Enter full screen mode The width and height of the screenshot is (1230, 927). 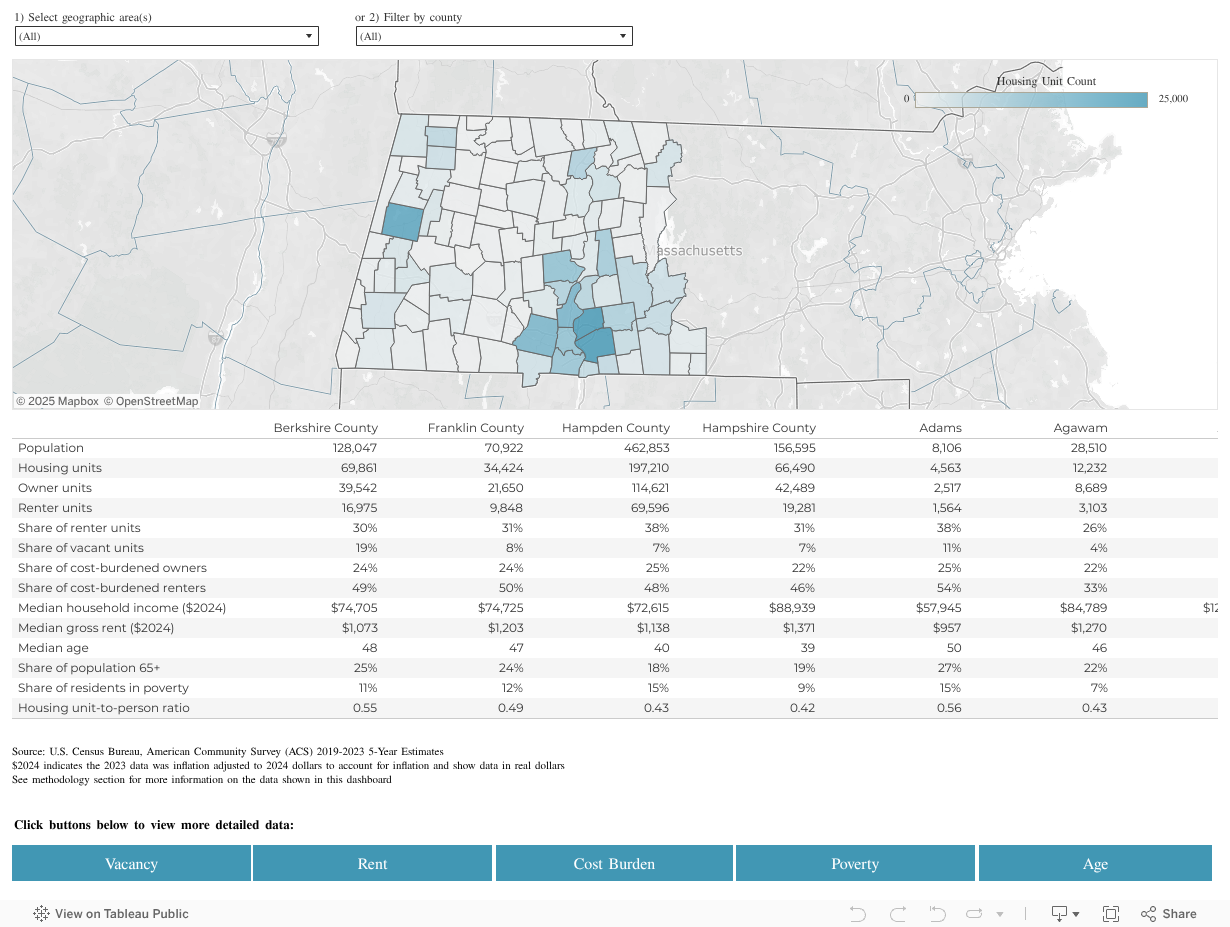point(1110,913)
